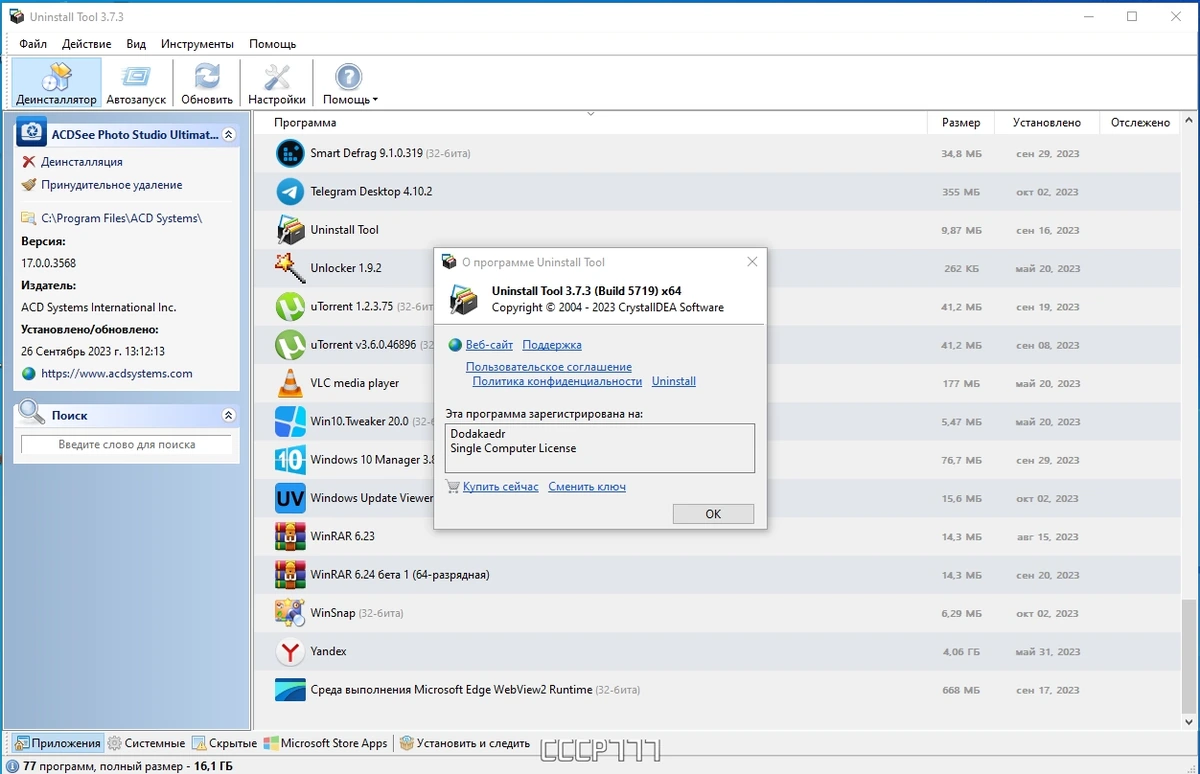Open the Поддержка link
Image resolution: width=1200 pixels, height=774 pixels.
point(552,345)
